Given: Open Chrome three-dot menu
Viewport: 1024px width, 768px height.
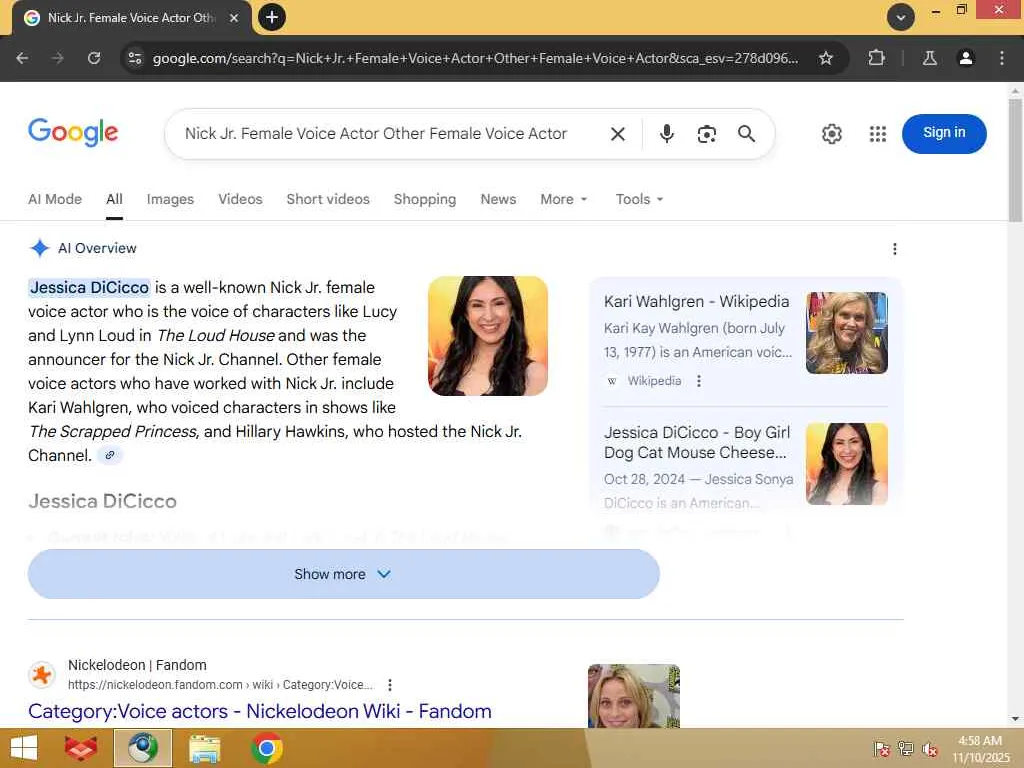Looking at the screenshot, I should click(x=1001, y=58).
